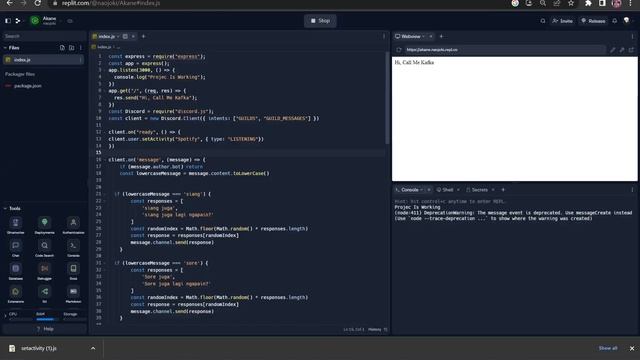Switch to the Shell tab

445,190
